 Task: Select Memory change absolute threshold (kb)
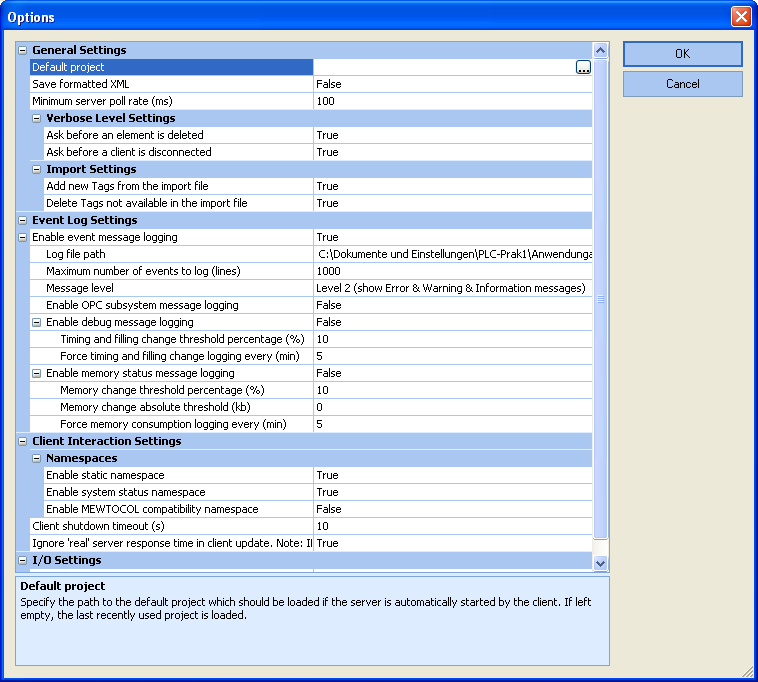coord(172,407)
